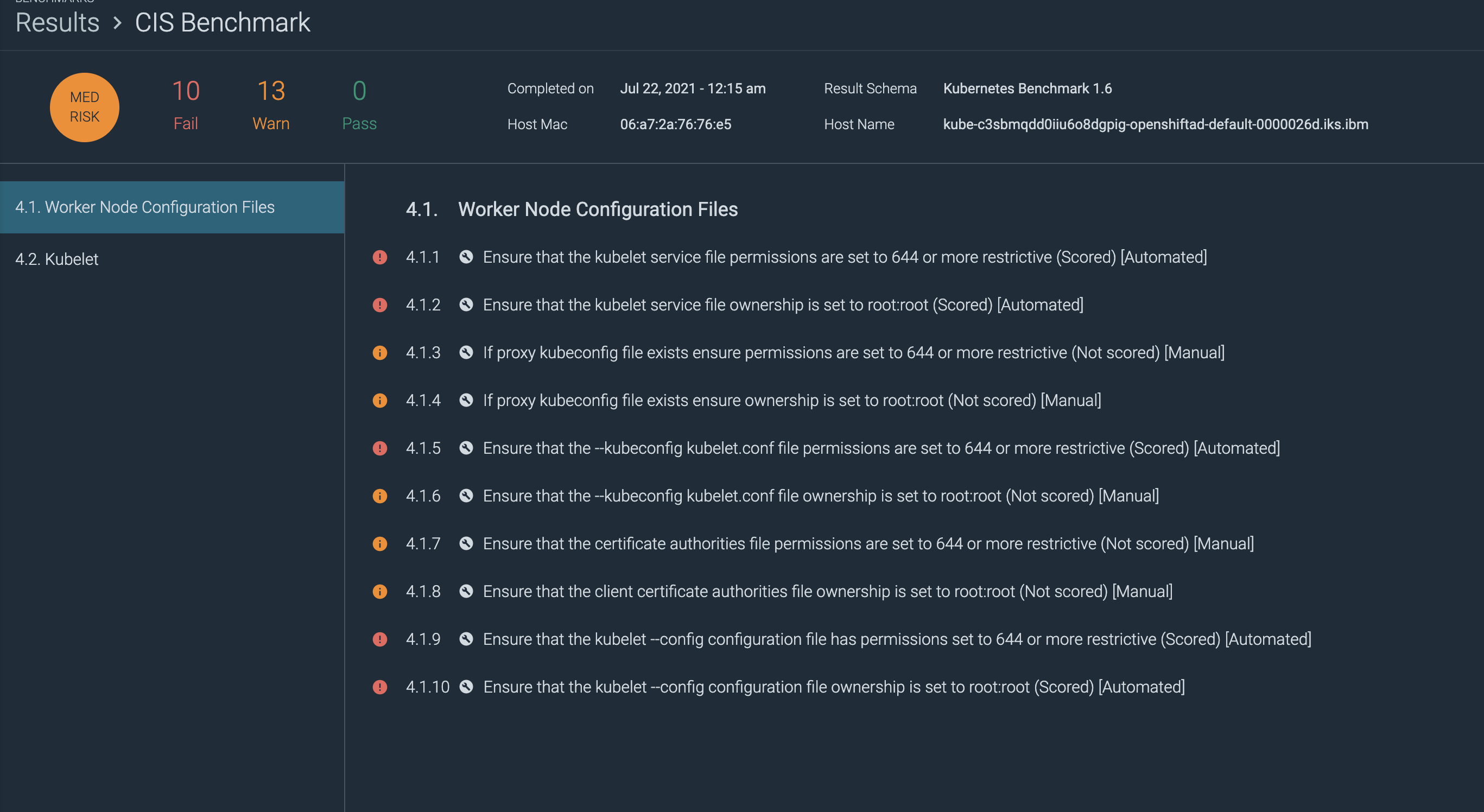Click the Host Name label

[x=859, y=124]
